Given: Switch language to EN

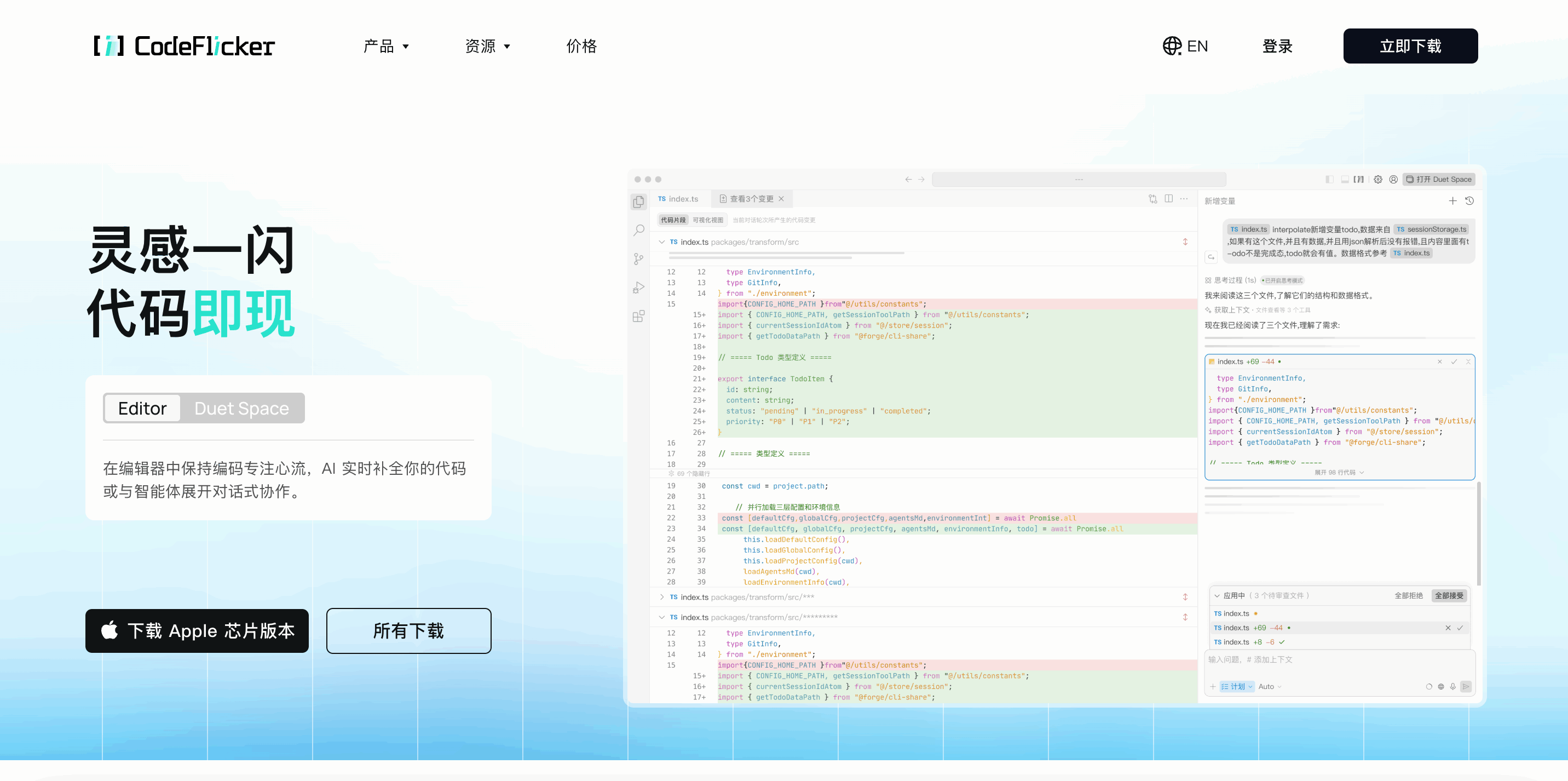Looking at the screenshot, I should (x=1185, y=45).
